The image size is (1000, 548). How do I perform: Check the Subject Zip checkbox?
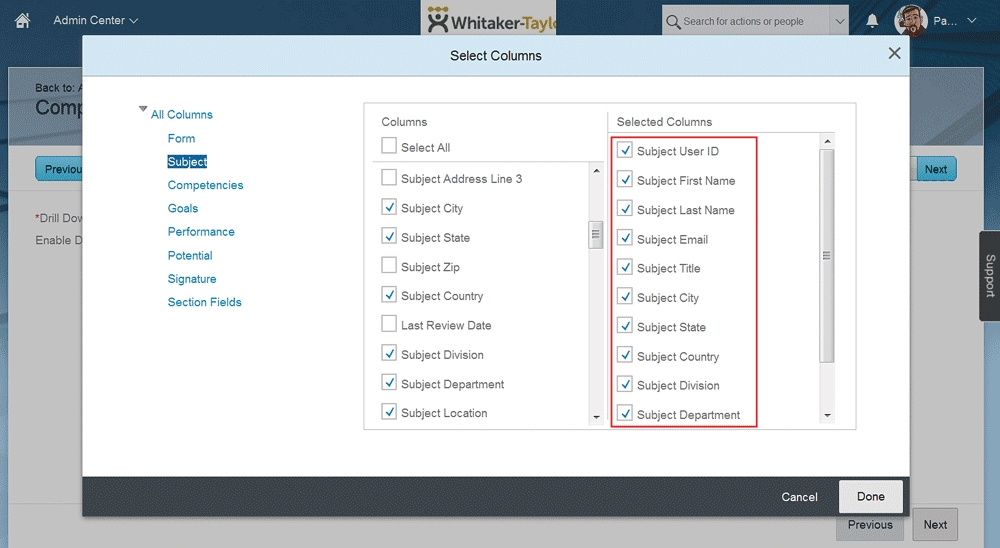389,265
